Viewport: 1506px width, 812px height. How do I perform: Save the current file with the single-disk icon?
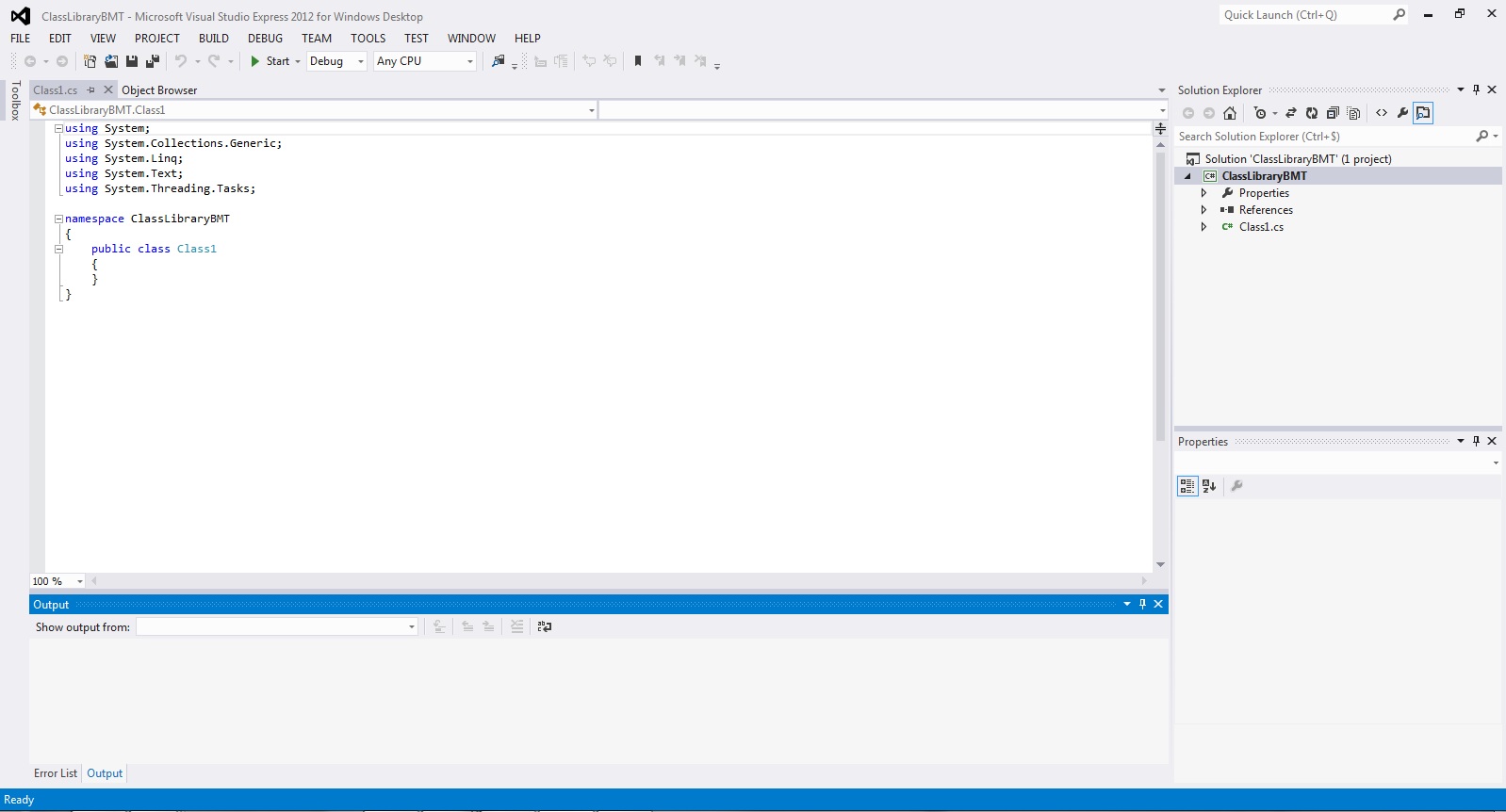coord(132,61)
